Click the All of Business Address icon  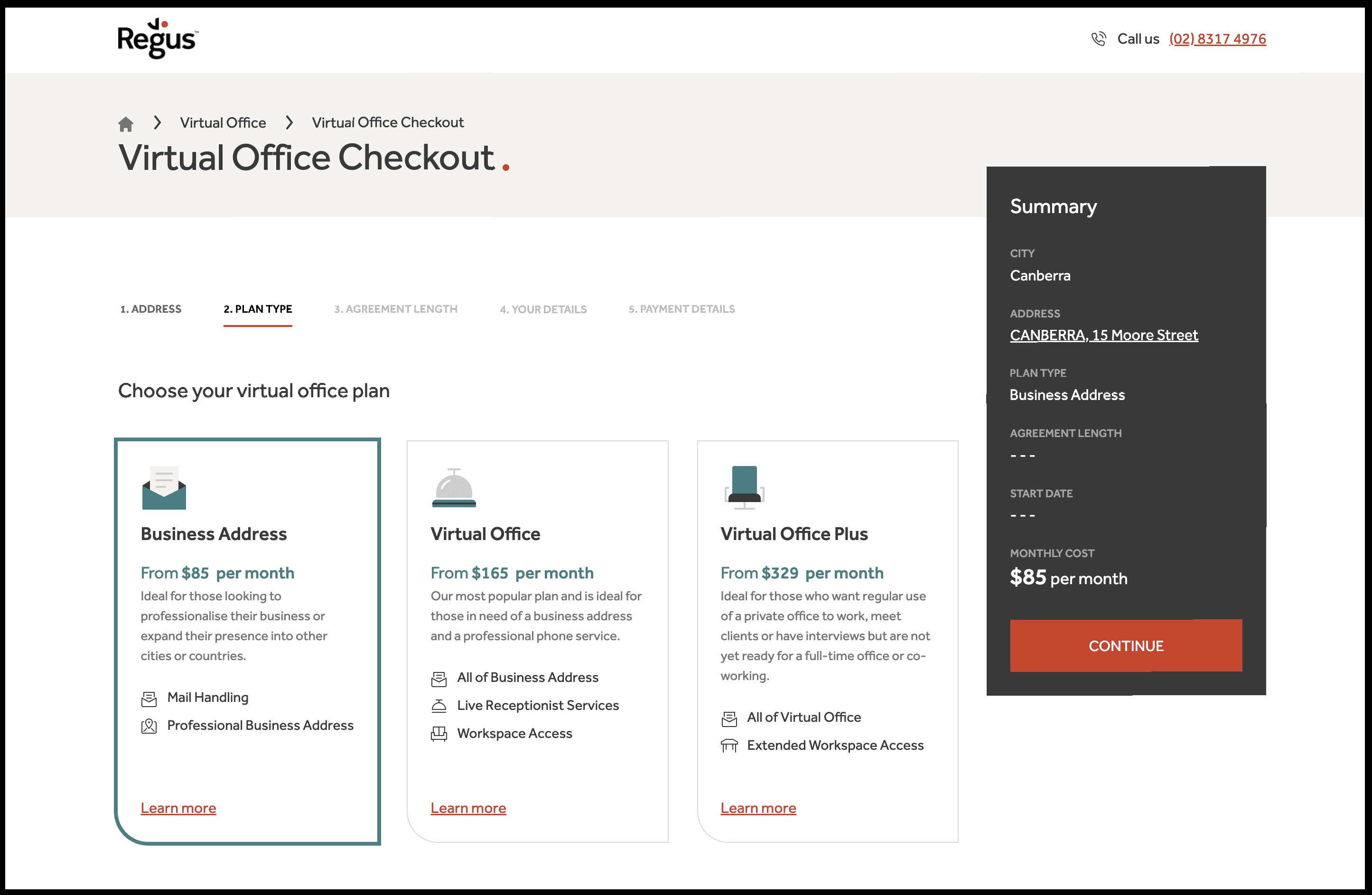tap(439, 679)
